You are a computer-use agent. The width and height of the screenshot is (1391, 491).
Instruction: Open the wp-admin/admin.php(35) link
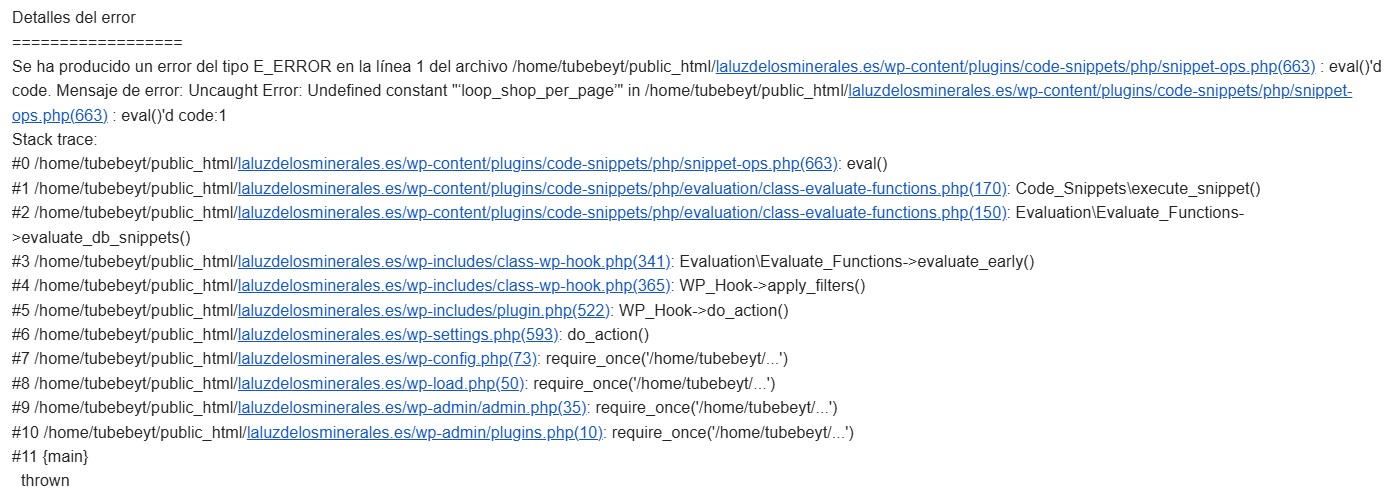(412, 408)
